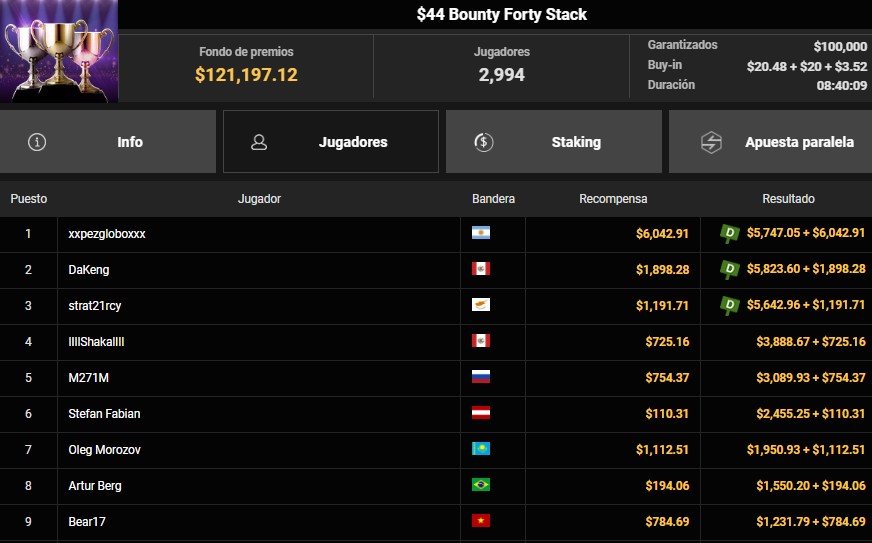Screen dimensions: 872x543
Task: Select player Oleg Morozov
Action: click(x=105, y=450)
